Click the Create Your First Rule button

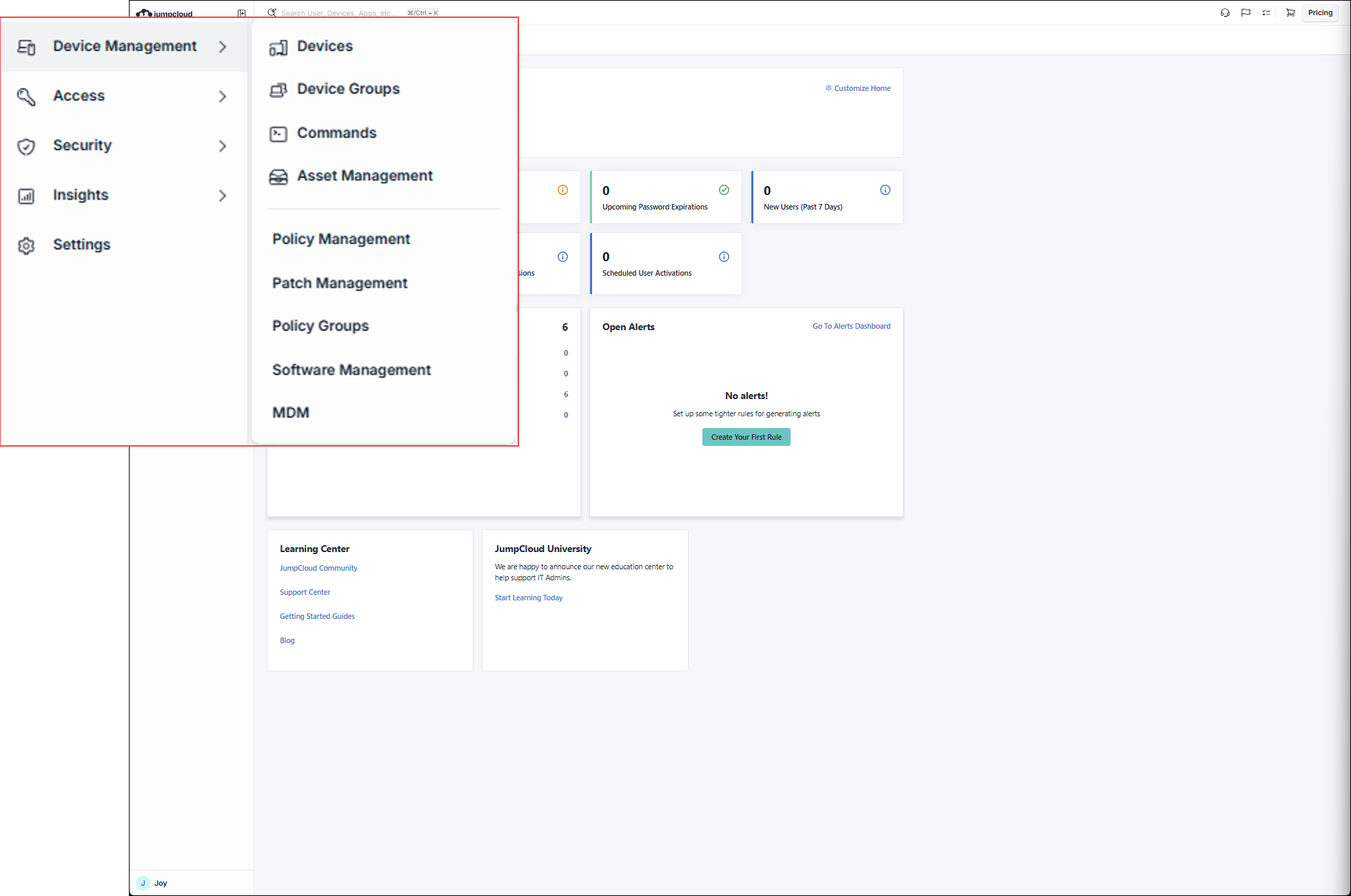746,437
